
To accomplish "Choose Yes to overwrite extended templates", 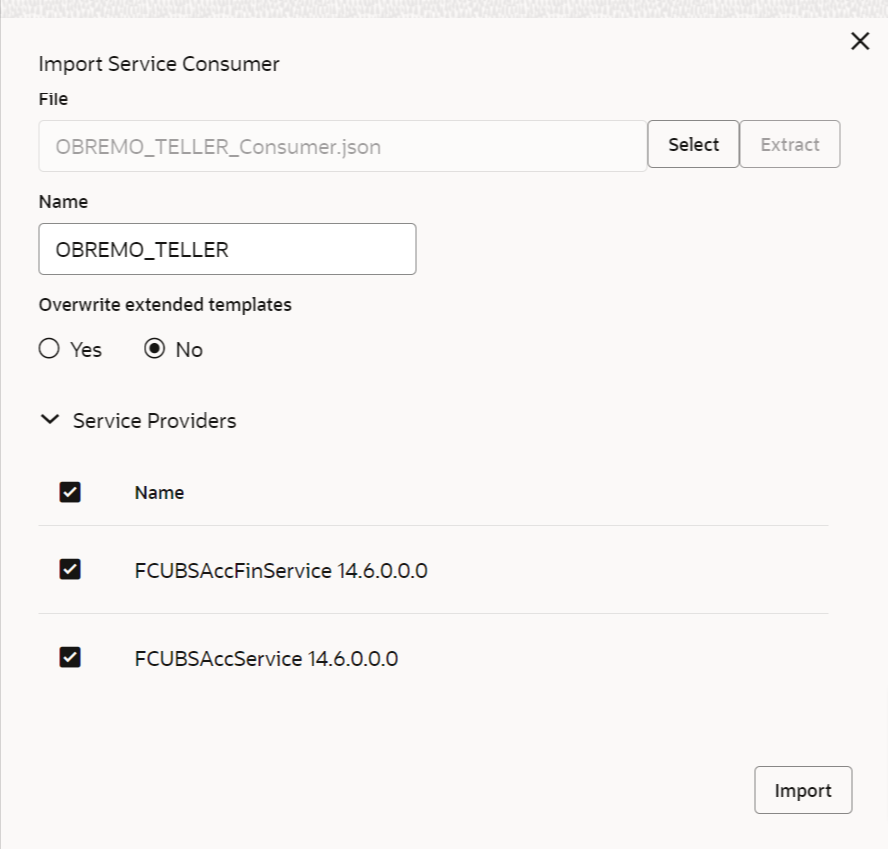I will [49, 350].
